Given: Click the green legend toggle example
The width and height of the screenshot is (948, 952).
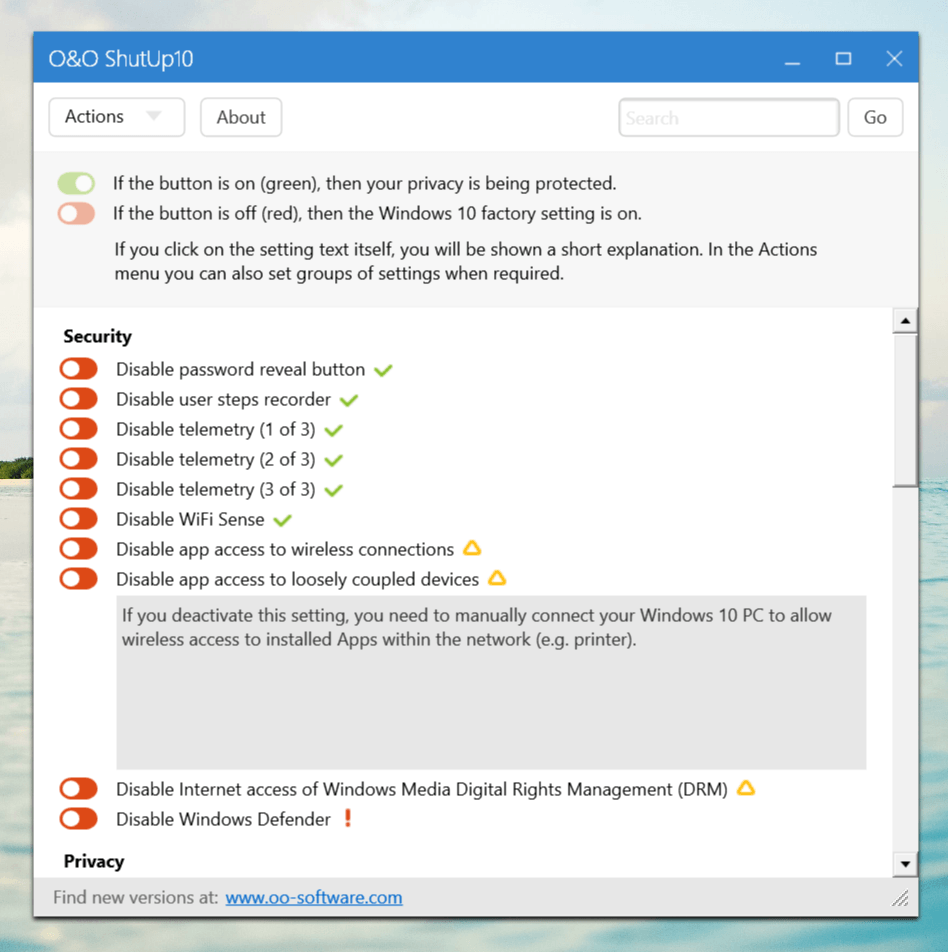Looking at the screenshot, I should click(77, 183).
